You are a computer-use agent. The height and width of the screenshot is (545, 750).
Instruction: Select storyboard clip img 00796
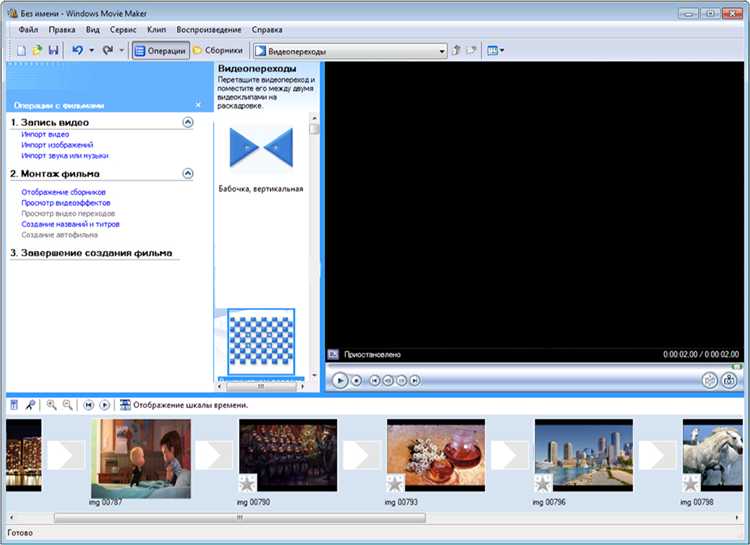coord(584,455)
